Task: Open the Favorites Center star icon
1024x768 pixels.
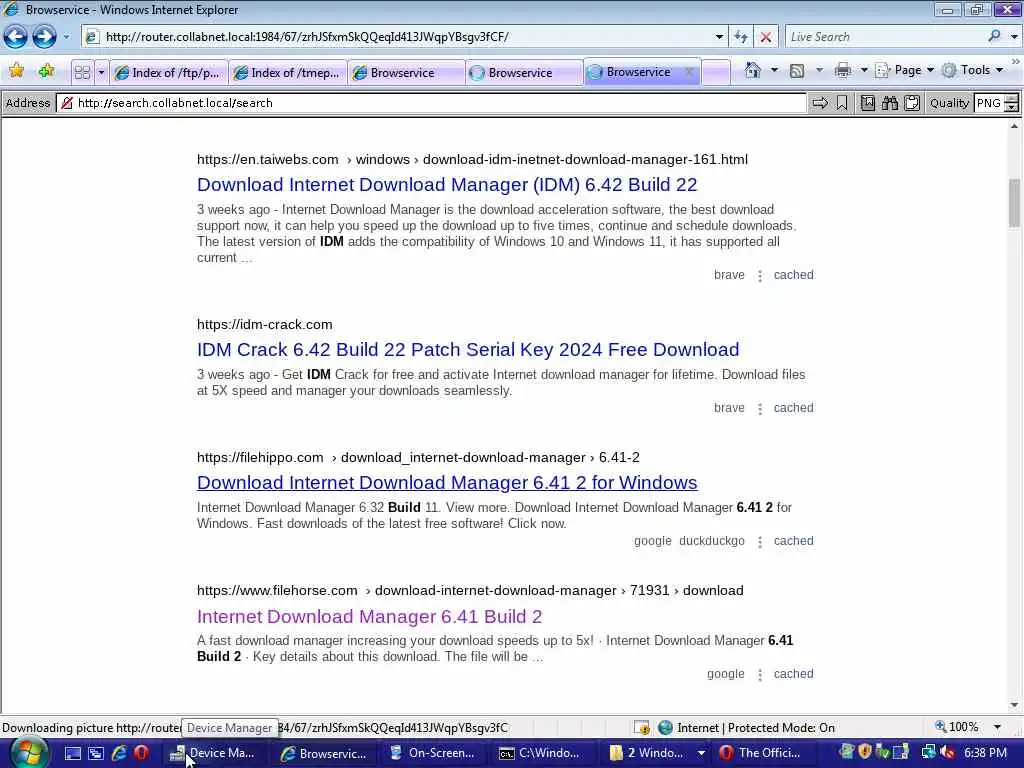Action: [x=17, y=71]
